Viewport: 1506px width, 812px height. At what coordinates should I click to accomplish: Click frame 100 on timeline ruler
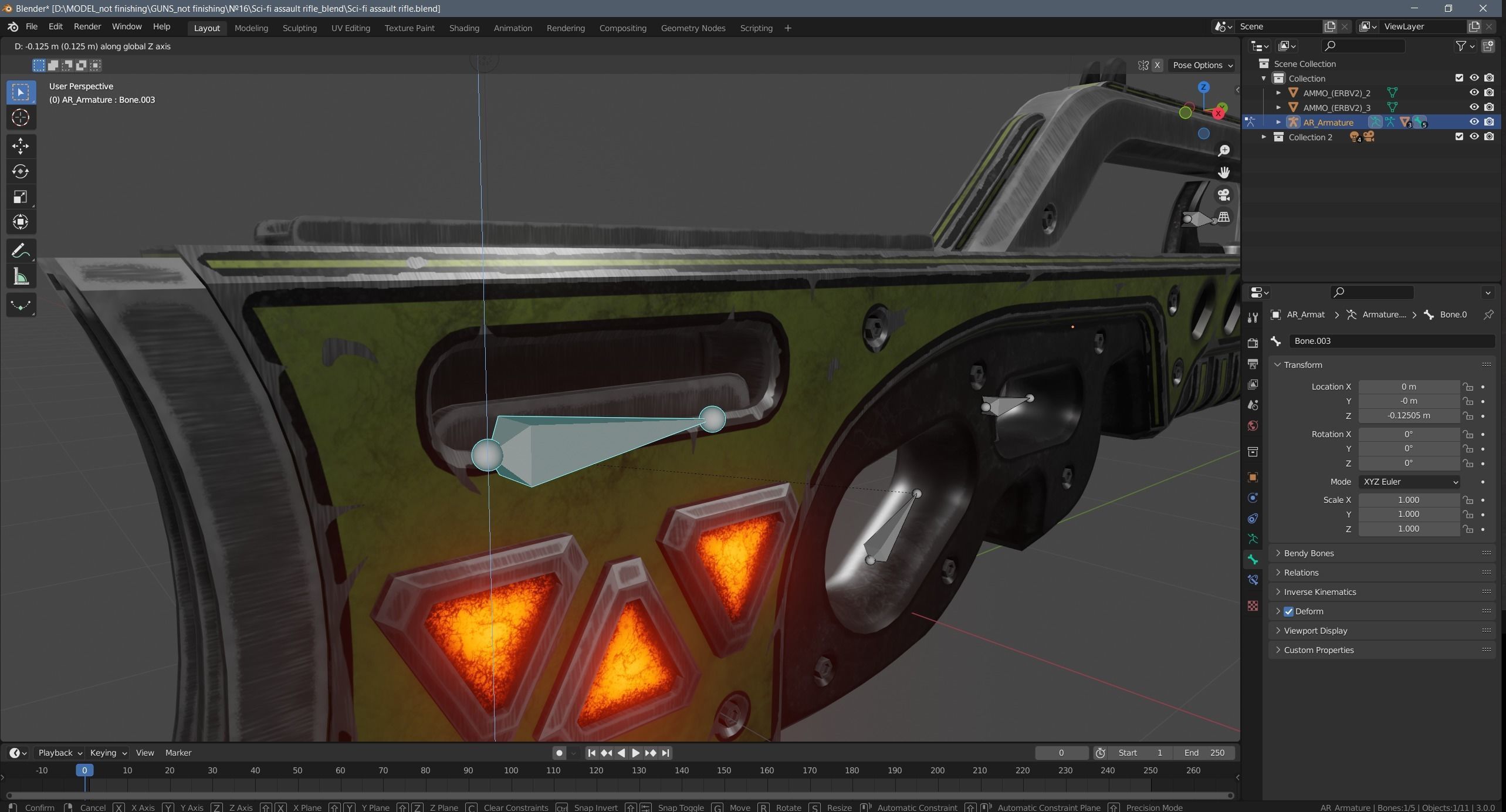[x=510, y=770]
